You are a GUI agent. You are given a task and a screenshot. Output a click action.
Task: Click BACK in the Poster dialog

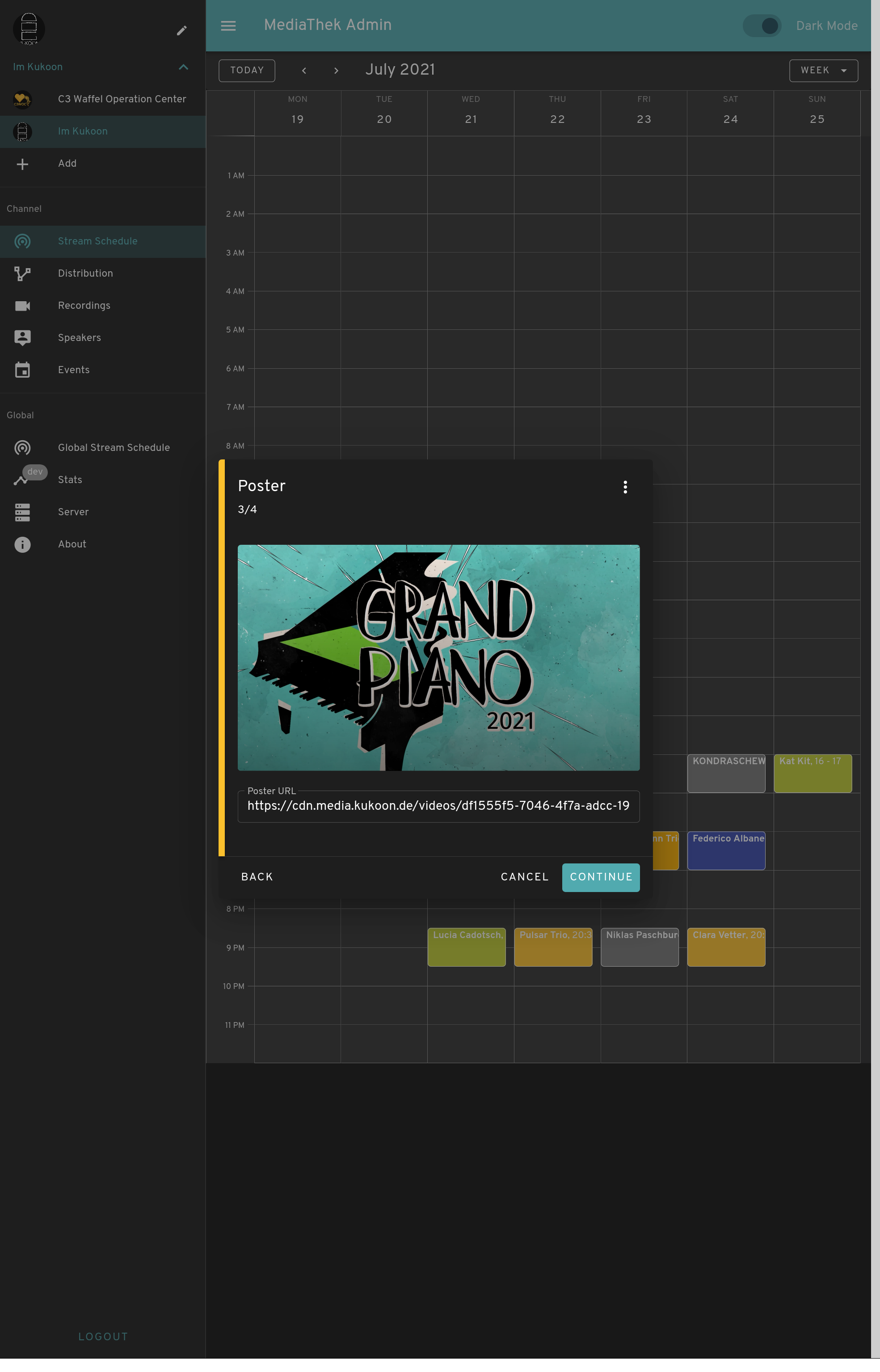click(257, 876)
